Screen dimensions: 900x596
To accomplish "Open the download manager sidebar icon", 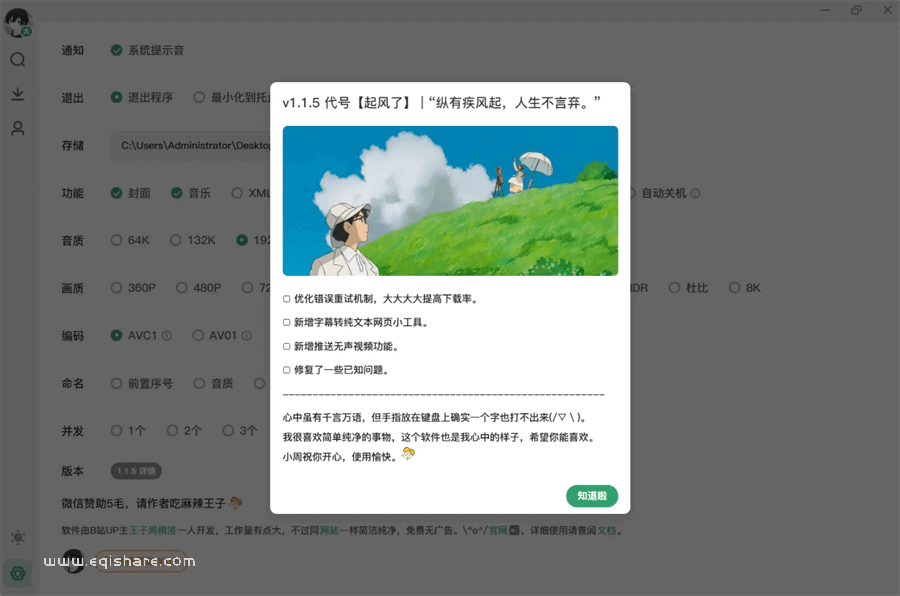I will point(18,96).
